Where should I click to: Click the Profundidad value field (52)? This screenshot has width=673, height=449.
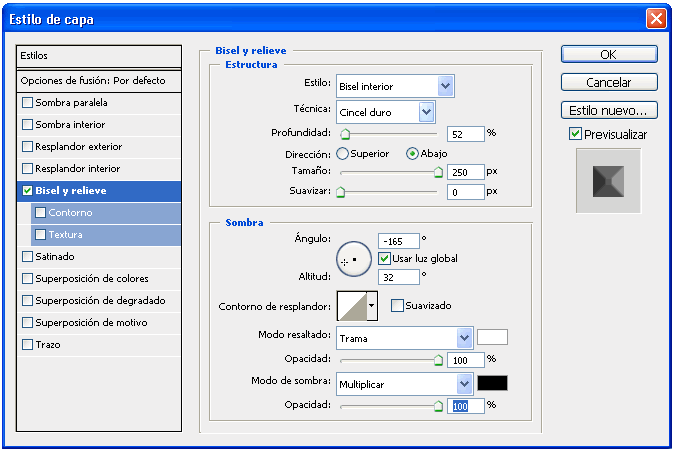click(466, 134)
